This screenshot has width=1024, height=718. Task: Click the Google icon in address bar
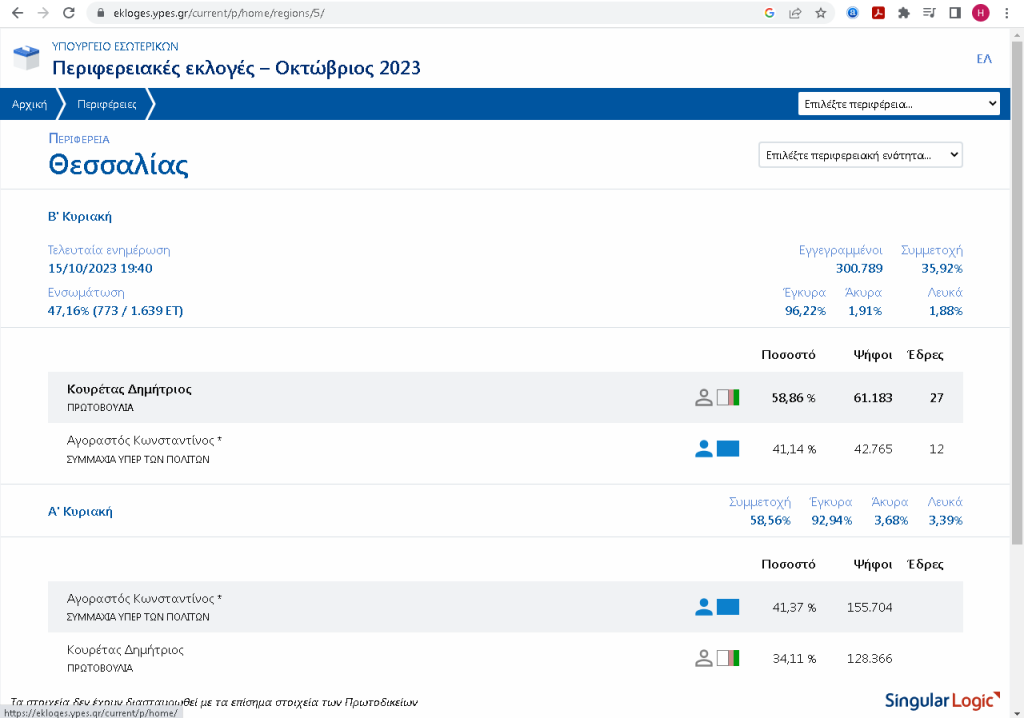[769, 13]
